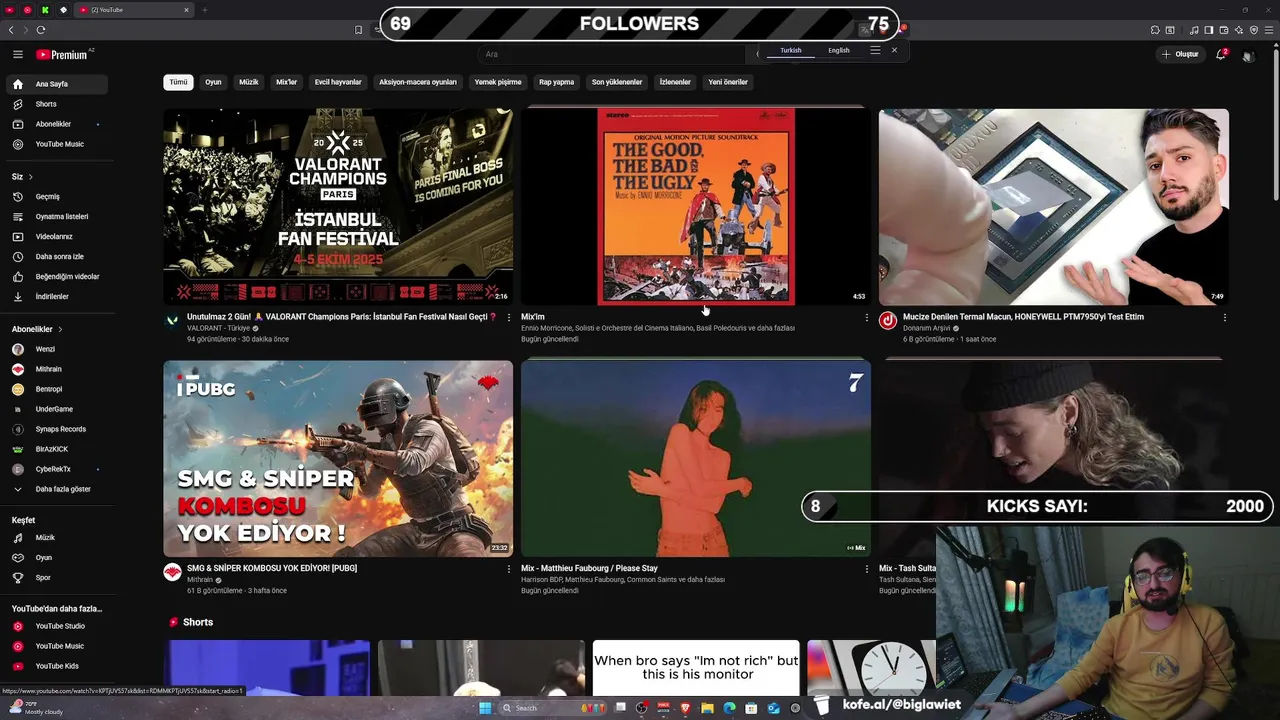Open options menu for VALORANT video

(x=509, y=317)
